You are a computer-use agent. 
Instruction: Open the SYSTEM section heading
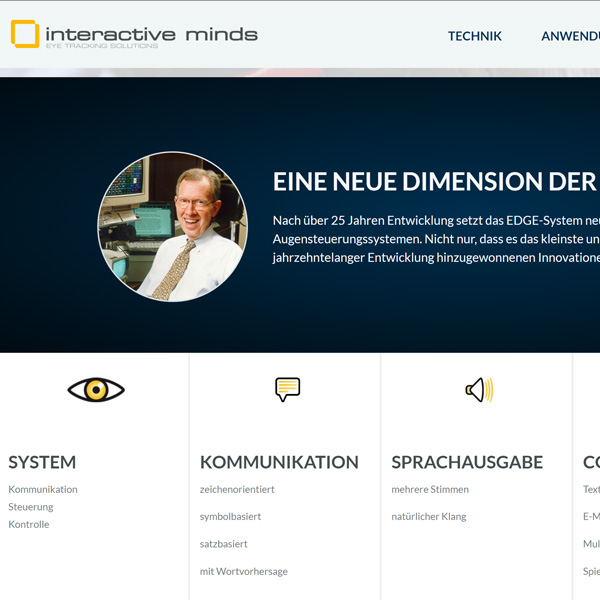pos(42,462)
